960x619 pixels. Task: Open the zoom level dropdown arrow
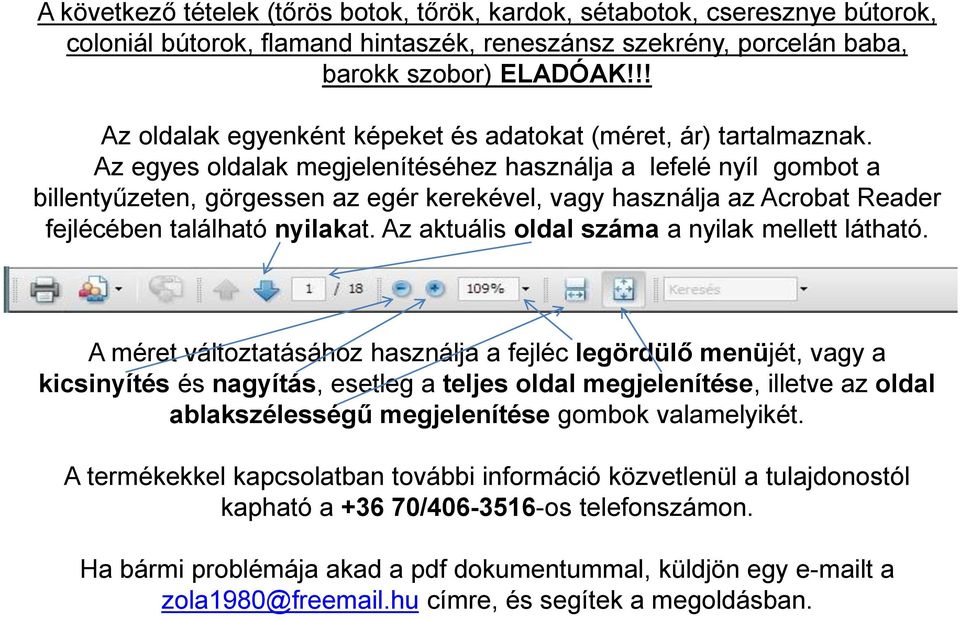pyautogui.click(x=525, y=289)
